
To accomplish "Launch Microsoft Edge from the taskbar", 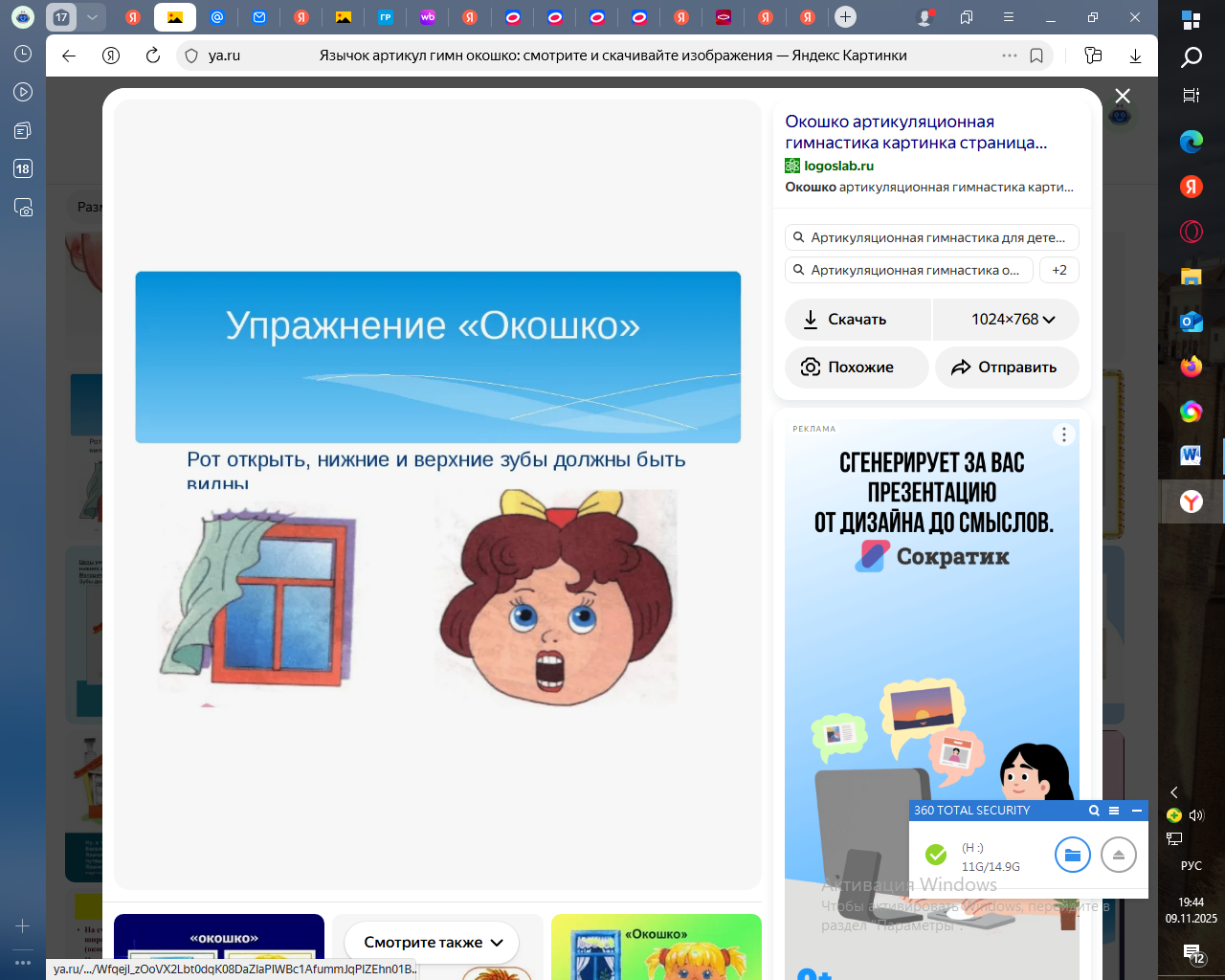I will pyautogui.click(x=1191, y=142).
